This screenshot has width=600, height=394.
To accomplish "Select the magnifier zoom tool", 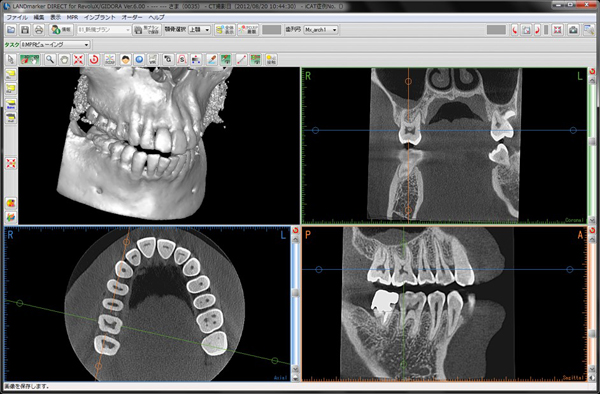I will (x=50, y=60).
